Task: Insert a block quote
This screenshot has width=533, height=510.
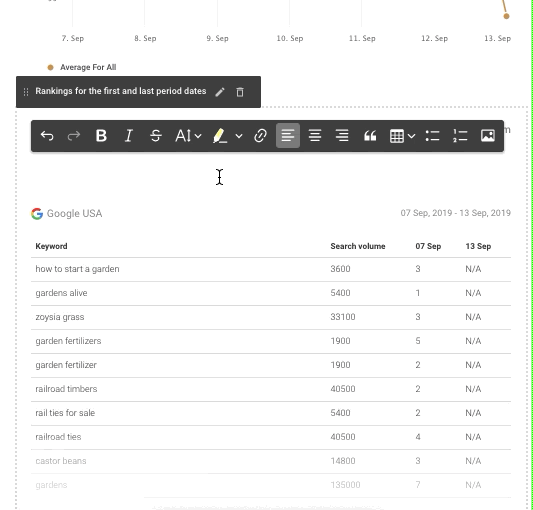Action: (x=370, y=136)
